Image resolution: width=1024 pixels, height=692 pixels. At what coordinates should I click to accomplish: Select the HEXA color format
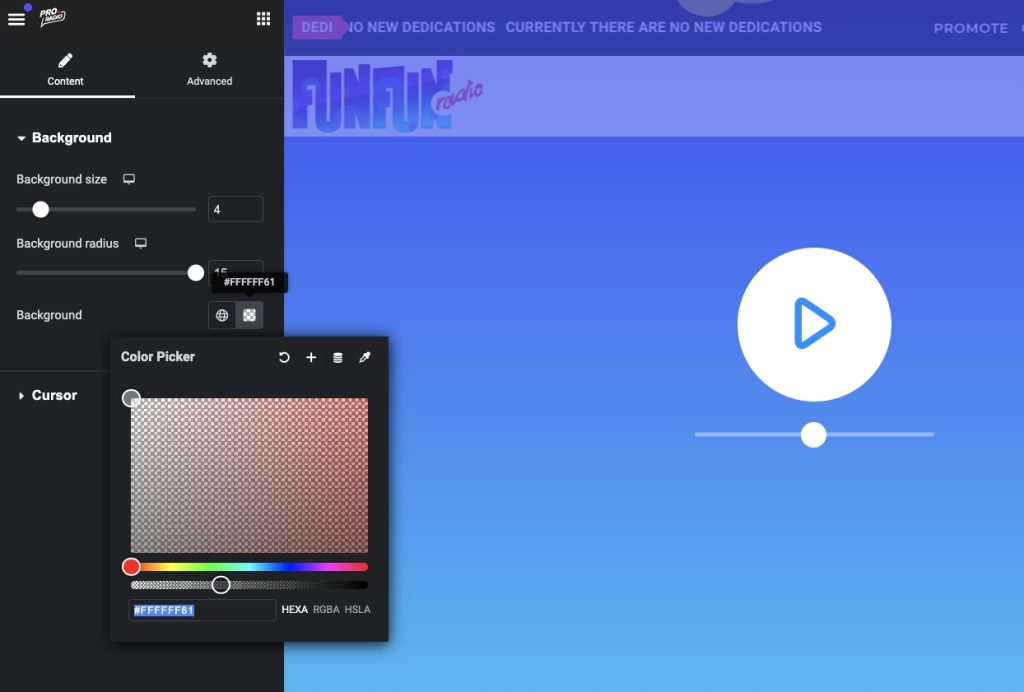tap(294, 610)
